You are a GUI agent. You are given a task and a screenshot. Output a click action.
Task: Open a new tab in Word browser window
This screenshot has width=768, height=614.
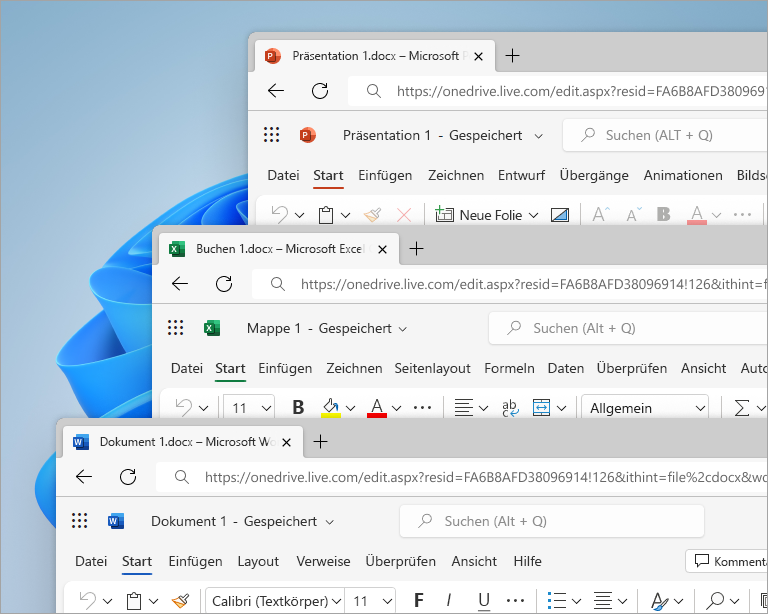coord(320,441)
